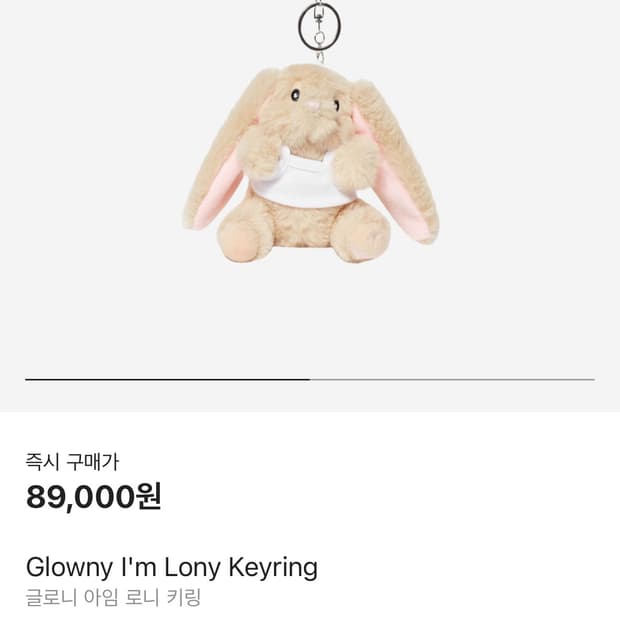Open the Glowny I'm Lony Keyring title
This screenshot has width=620, height=620.
[x=172, y=567]
